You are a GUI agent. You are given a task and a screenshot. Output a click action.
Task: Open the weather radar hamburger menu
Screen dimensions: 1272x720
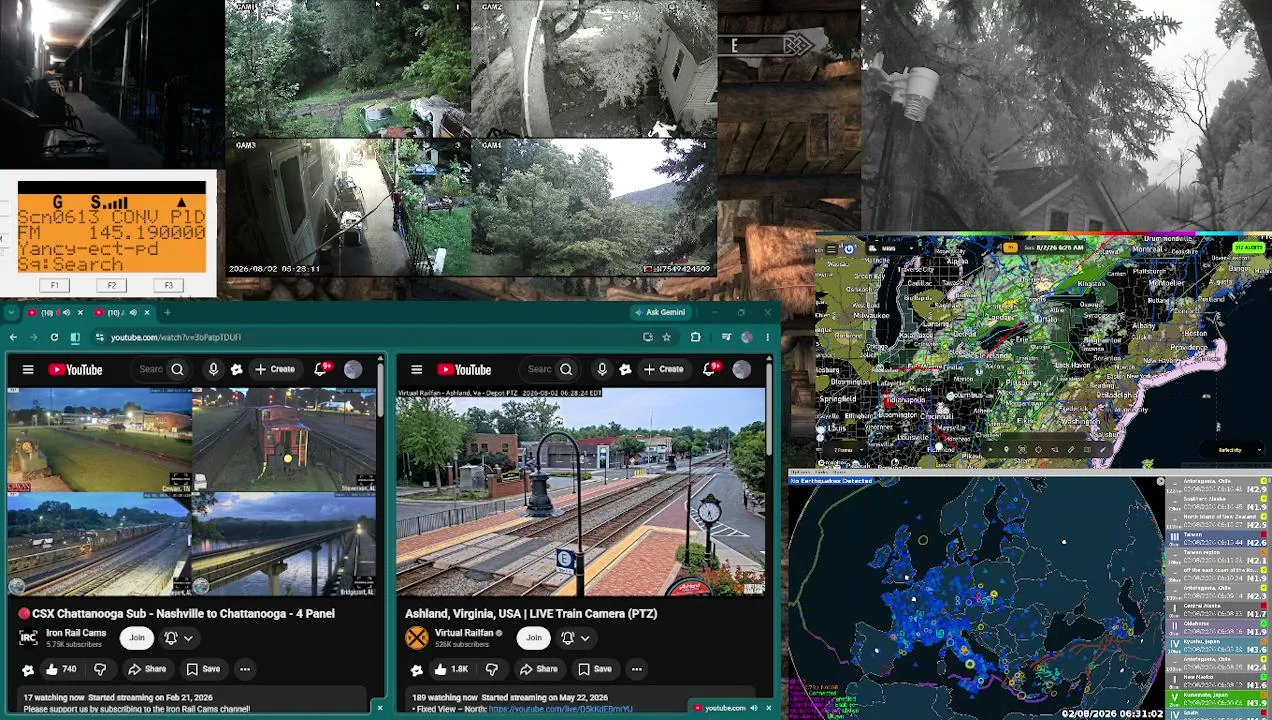click(x=831, y=249)
